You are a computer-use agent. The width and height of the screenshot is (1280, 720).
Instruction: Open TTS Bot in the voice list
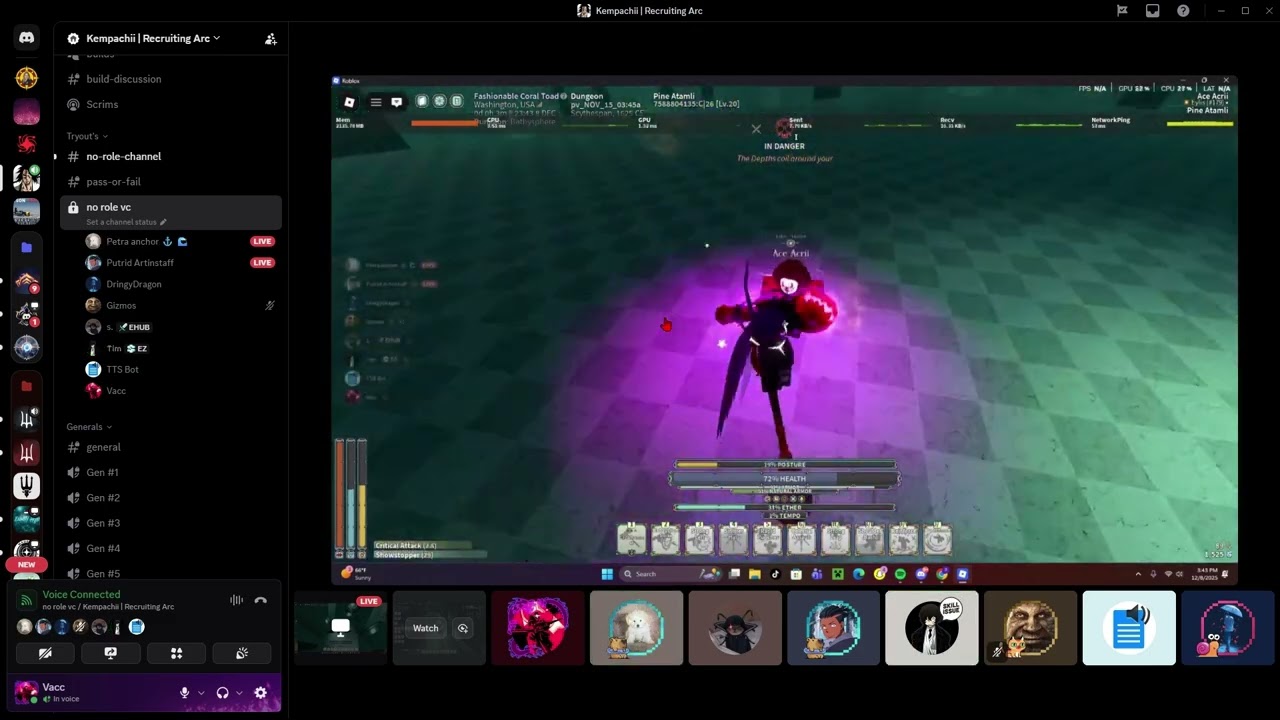pos(181,369)
